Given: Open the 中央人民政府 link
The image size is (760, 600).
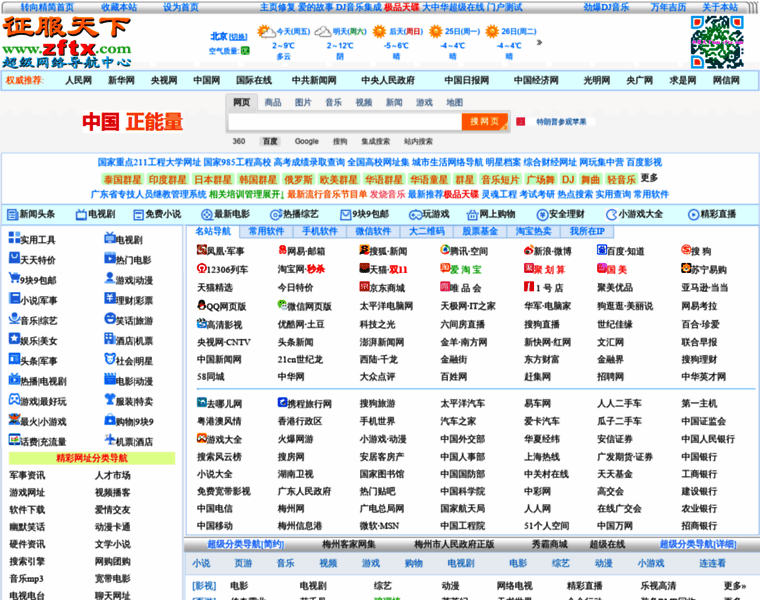Looking at the screenshot, I should tap(388, 80).
